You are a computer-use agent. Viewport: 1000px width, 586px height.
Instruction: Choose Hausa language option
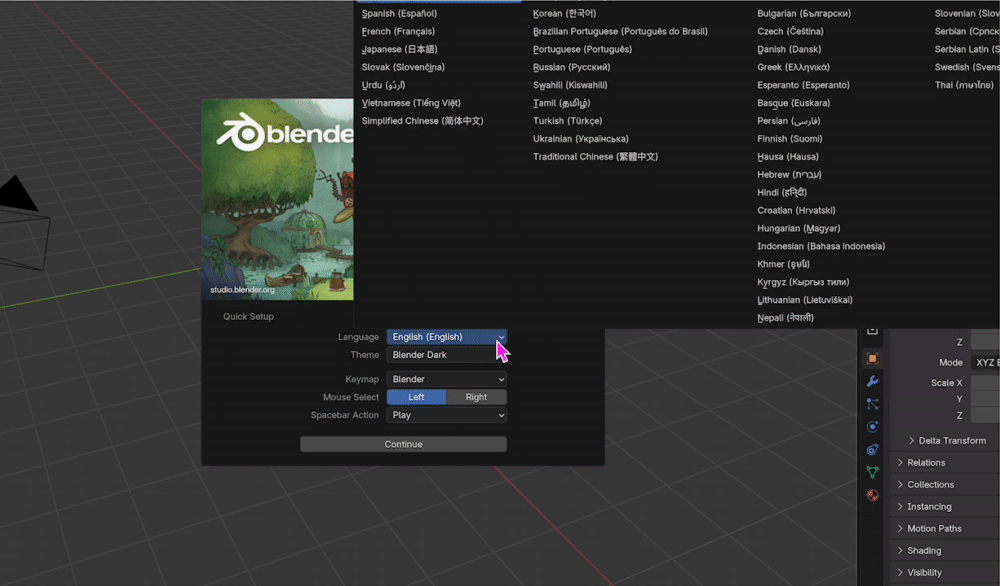788,156
